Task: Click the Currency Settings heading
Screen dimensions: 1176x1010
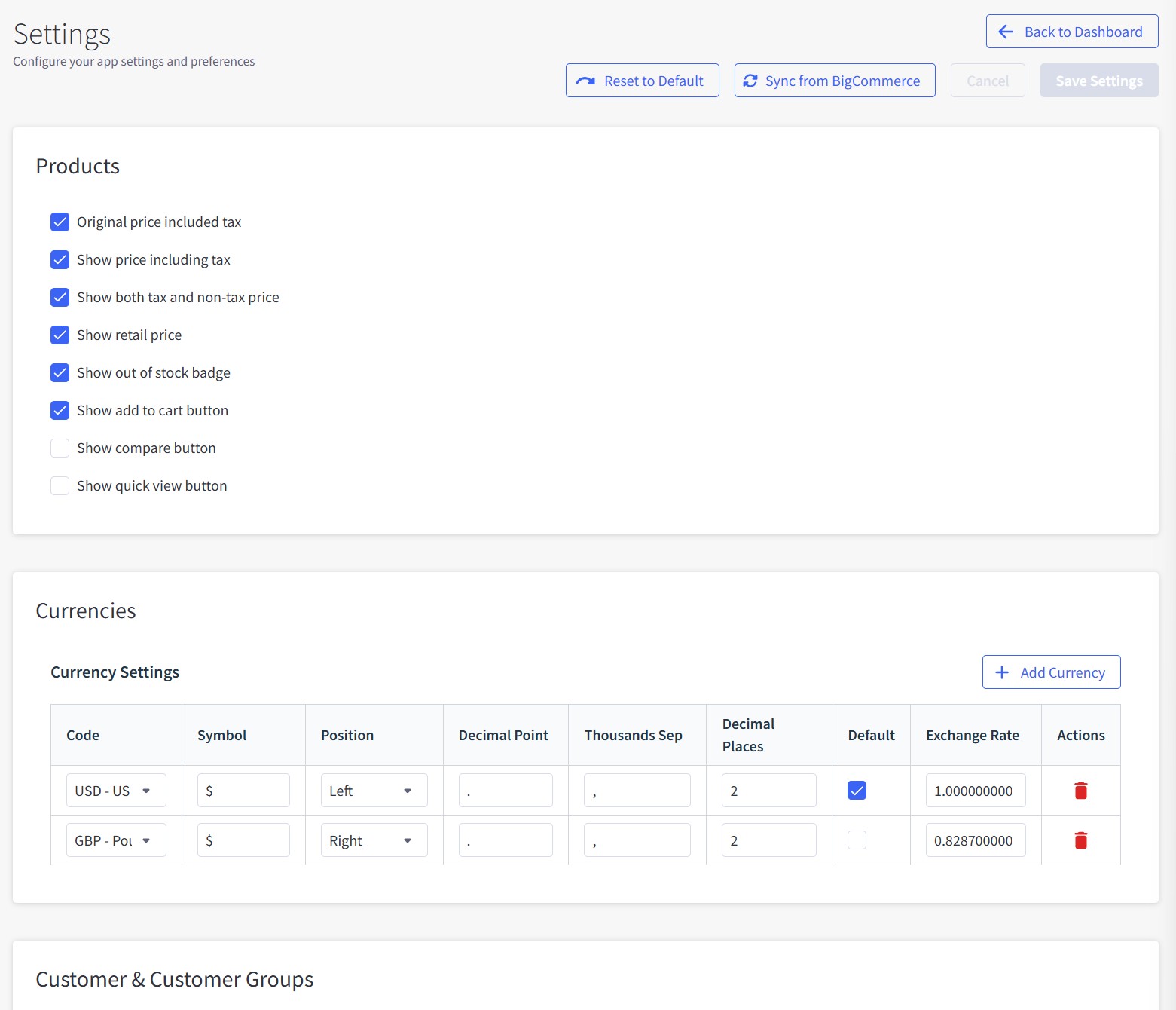Action: point(115,672)
